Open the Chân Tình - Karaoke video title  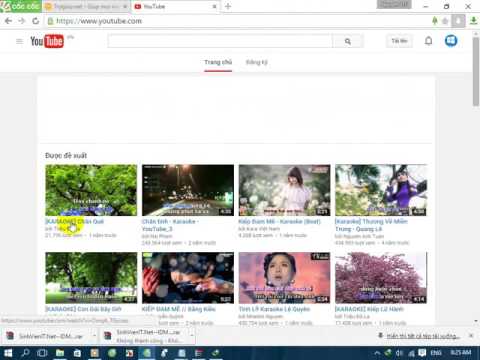point(170,225)
